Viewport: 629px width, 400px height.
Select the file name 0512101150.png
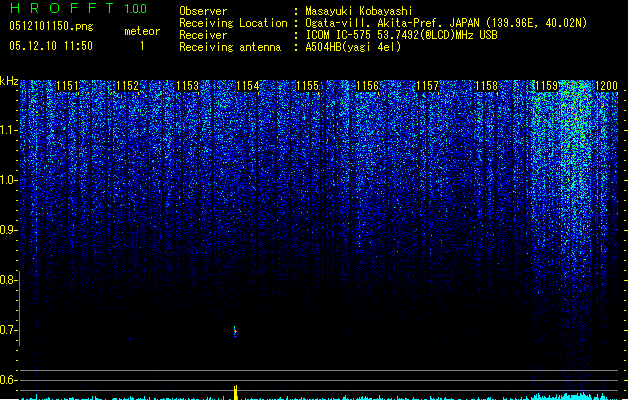coord(51,26)
